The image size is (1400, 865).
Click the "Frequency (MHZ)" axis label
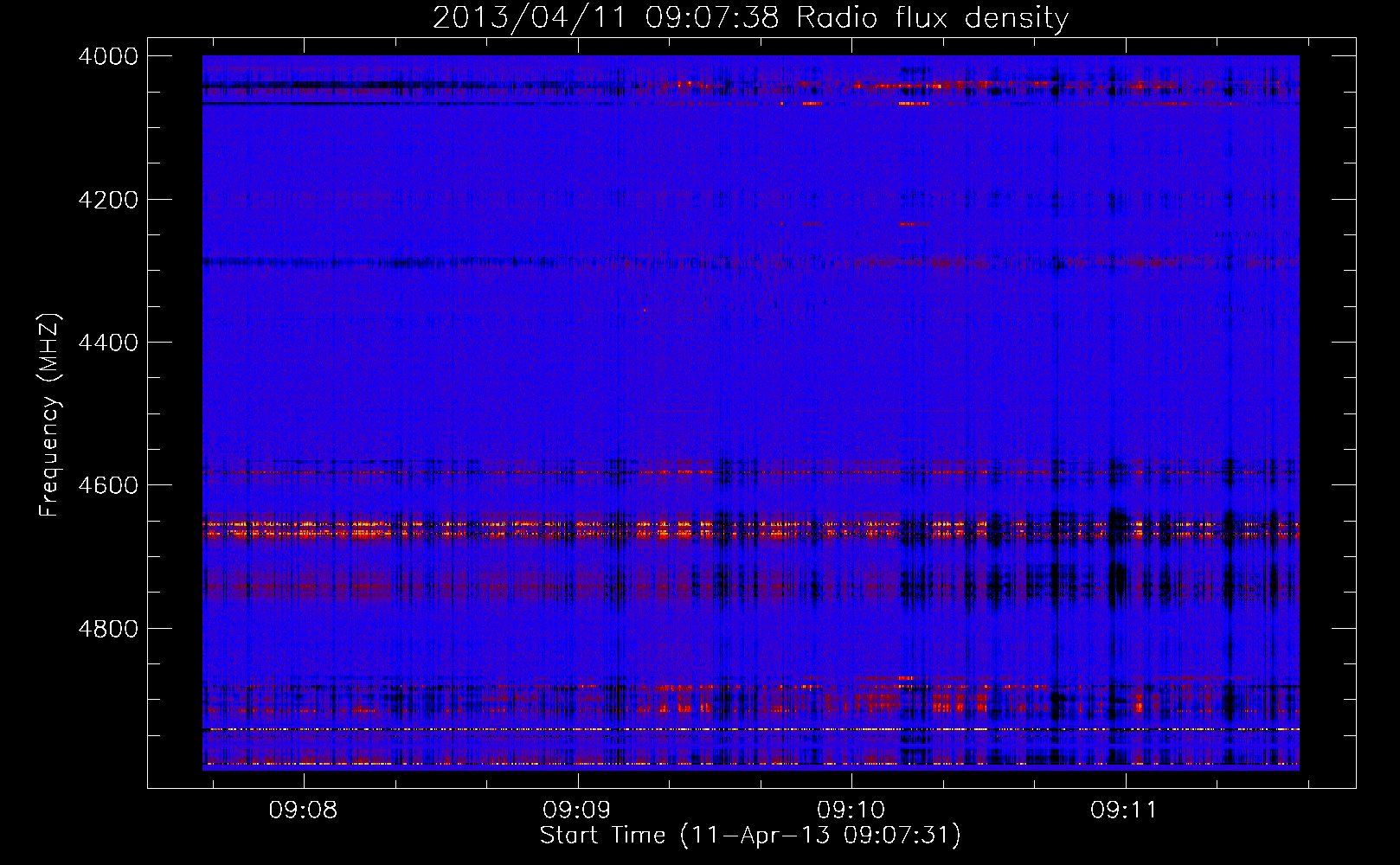click(48, 415)
